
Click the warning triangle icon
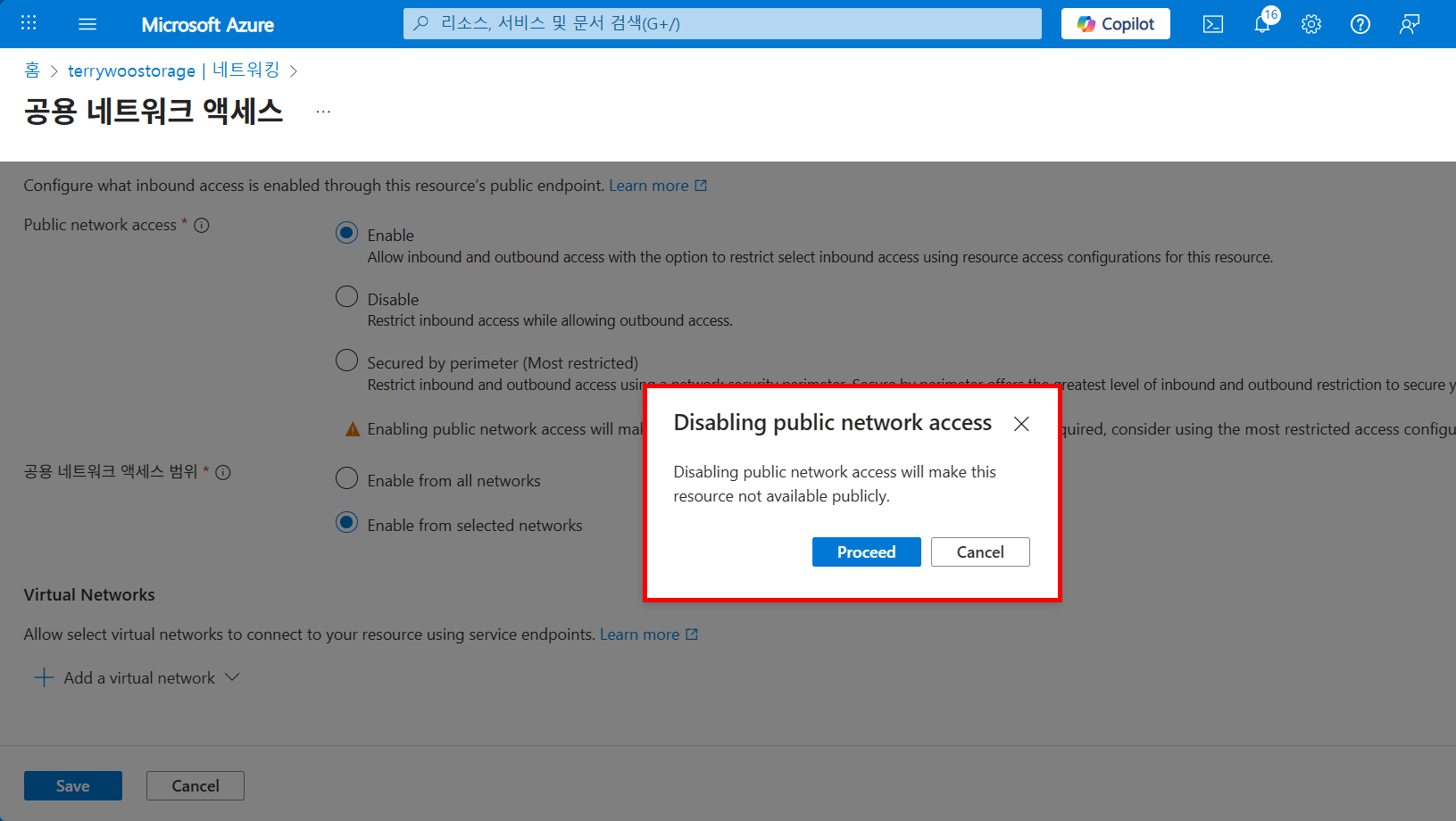click(353, 429)
